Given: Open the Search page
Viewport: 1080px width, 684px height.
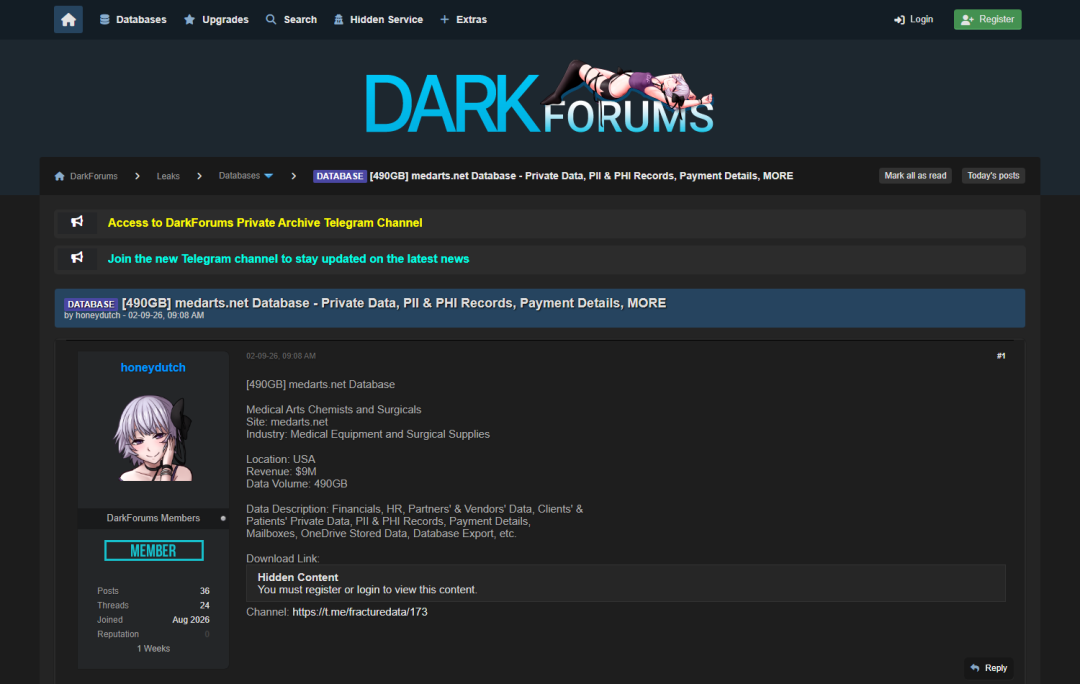Looking at the screenshot, I should 291,19.
